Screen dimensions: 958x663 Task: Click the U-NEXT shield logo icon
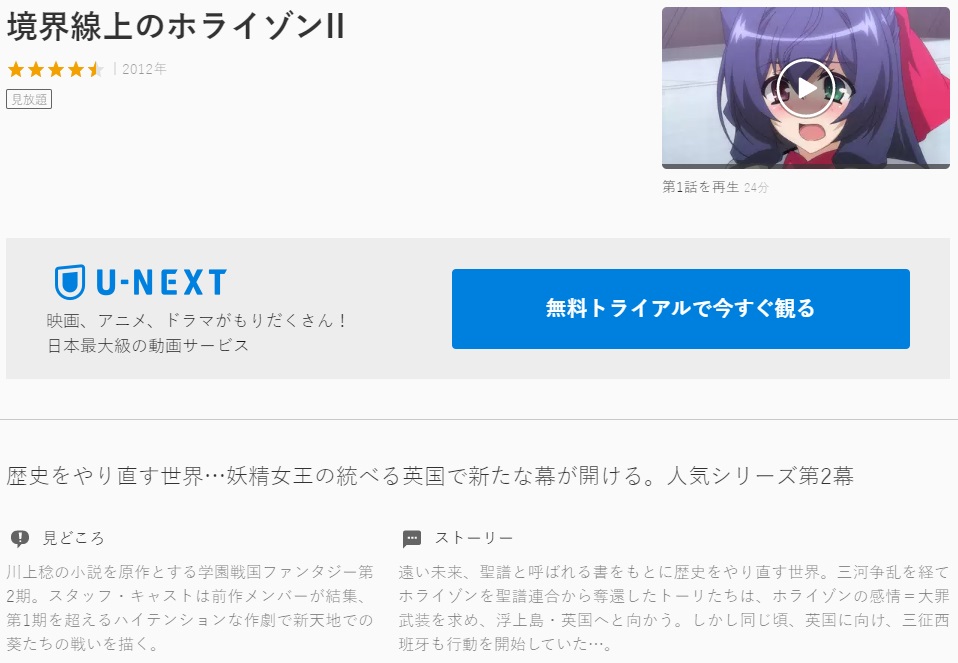point(70,282)
